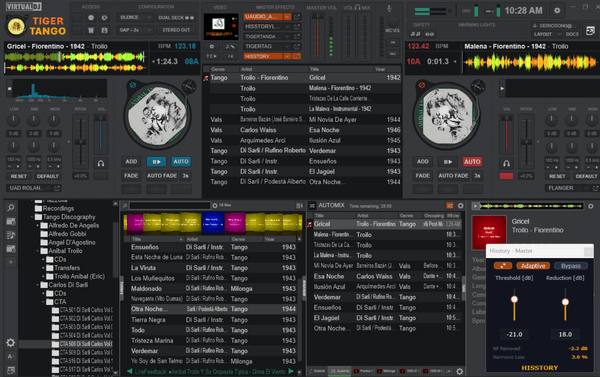This screenshot has height=377, width=600.
Task: Open the sidebar settings gear icon
Action: pyautogui.click(x=11, y=343)
